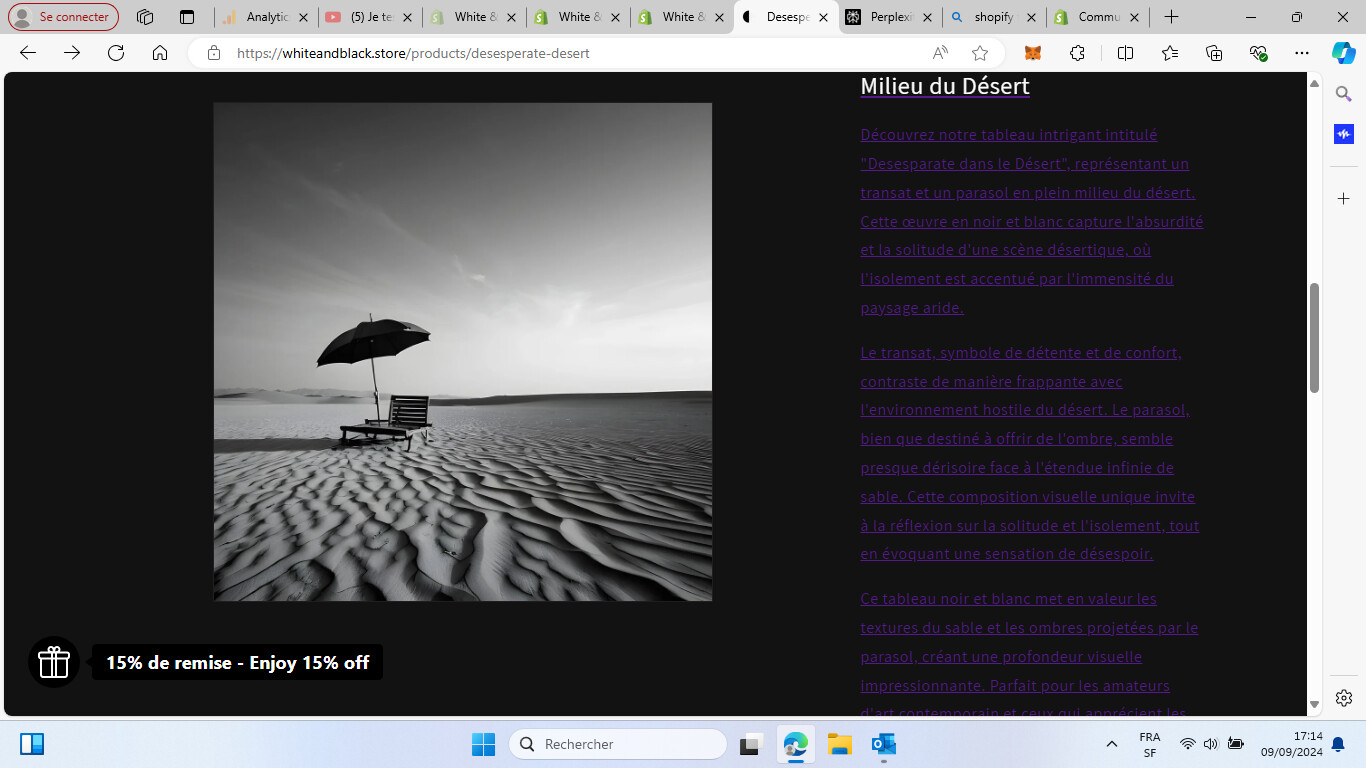This screenshot has width=1366, height=768.
Task: Start Read aloud for this page
Action: [940, 53]
